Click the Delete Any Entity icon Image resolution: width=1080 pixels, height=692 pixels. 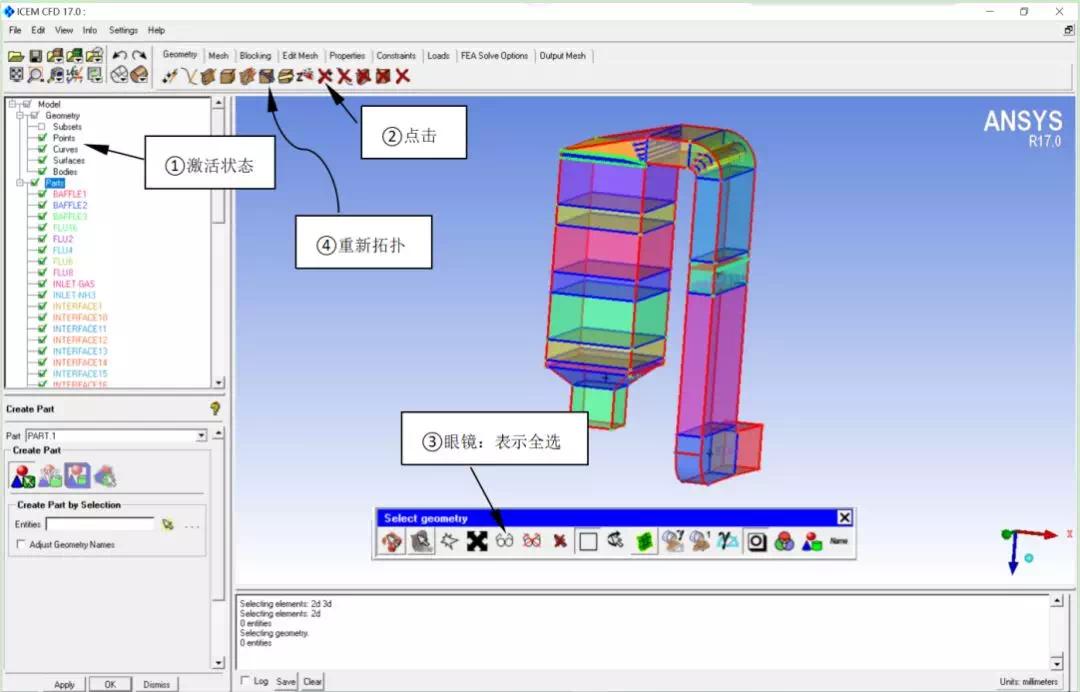pyautogui.click(x=403, y=76)
